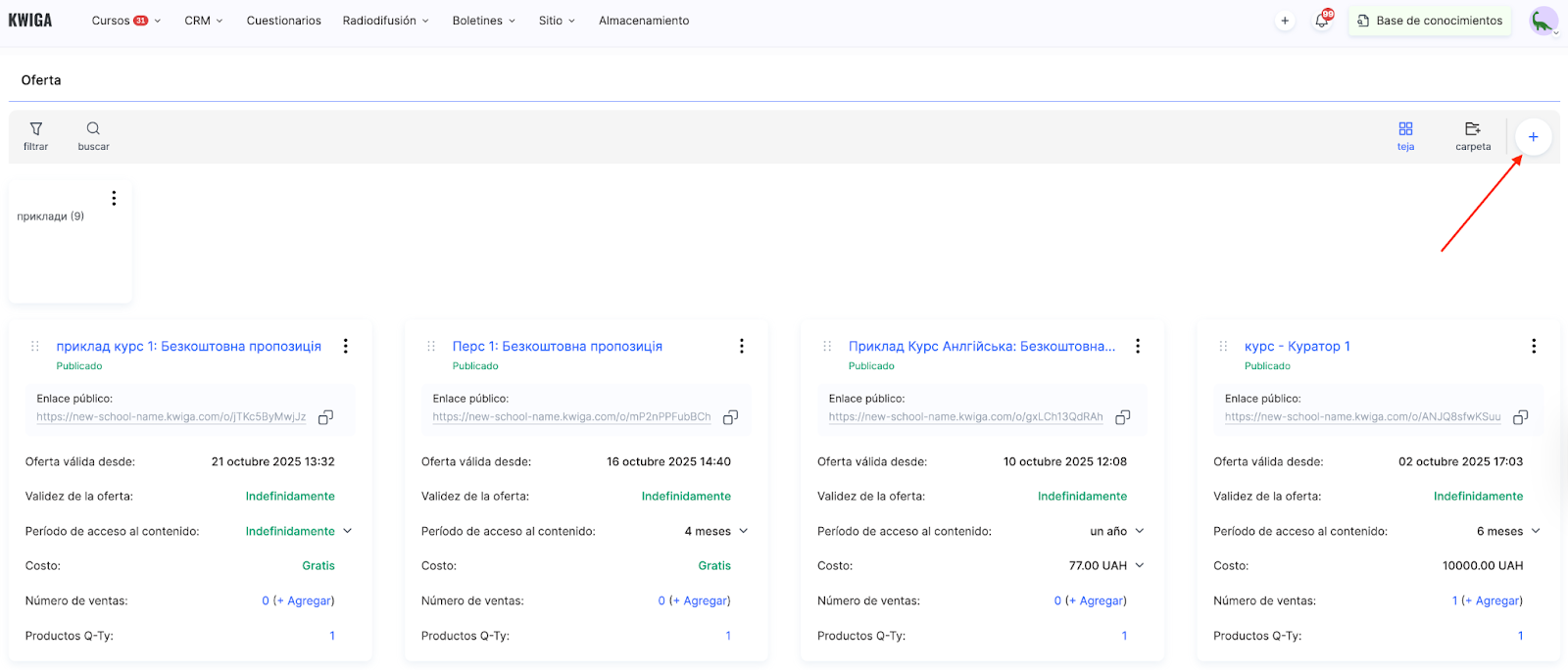Expand the 6 meses access period dropdown
1568x670 pixels.
pyautogui.click(x=1535, y=531)
